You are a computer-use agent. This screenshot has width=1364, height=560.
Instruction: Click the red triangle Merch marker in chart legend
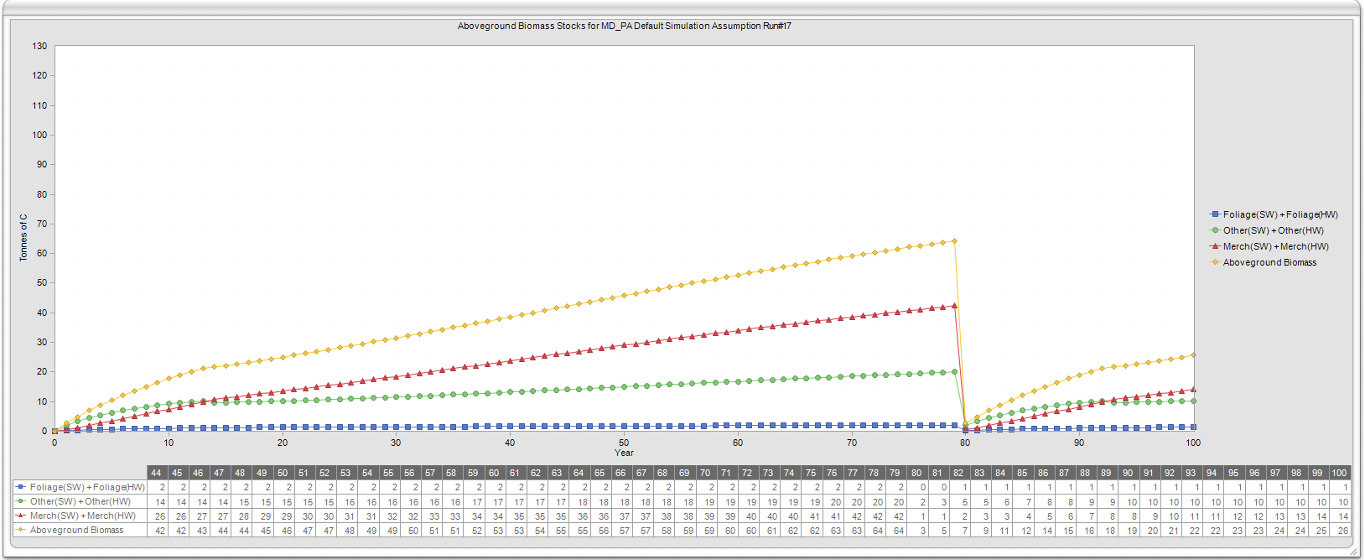1215,246
